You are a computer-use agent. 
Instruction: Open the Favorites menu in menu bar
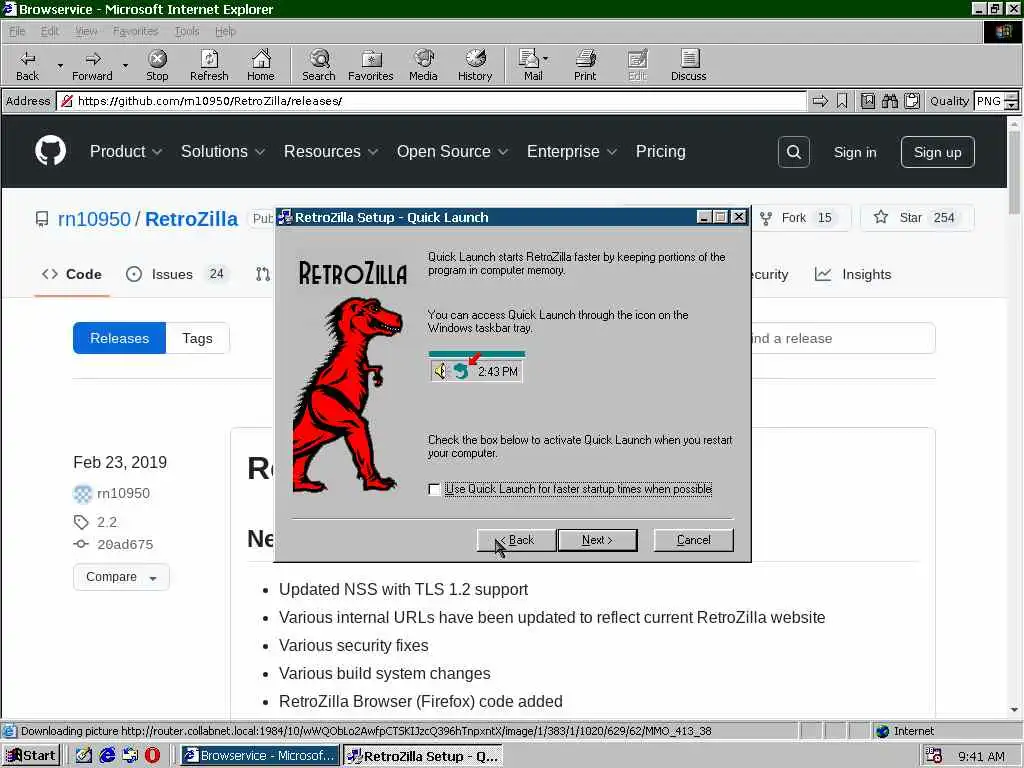click(135, 31)
